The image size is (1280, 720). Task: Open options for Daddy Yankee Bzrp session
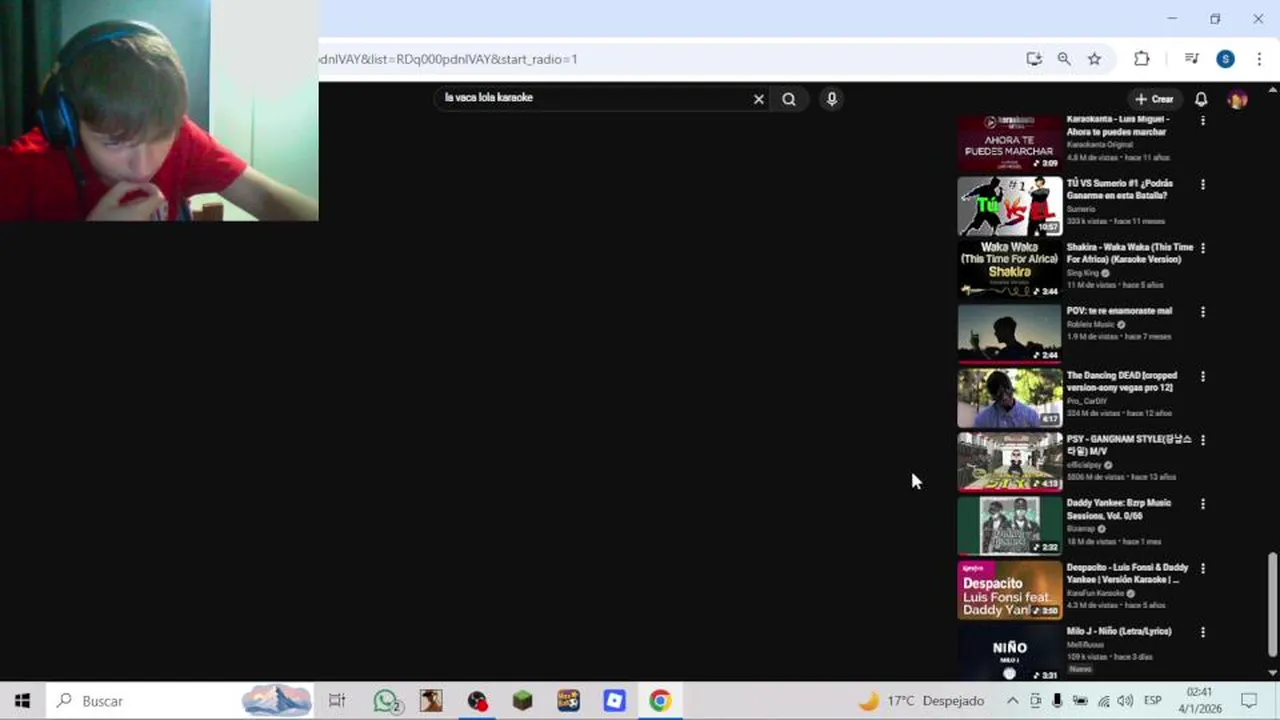[1202, 504]
